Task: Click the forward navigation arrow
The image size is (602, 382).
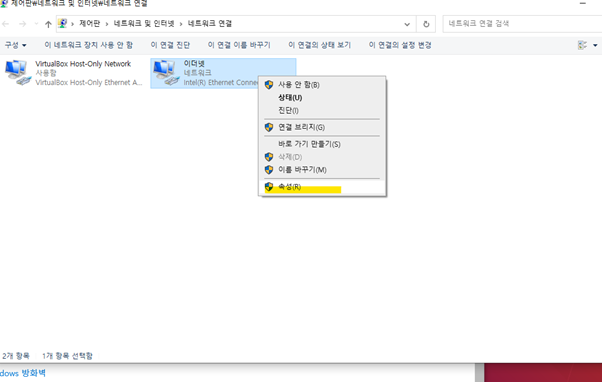Action: 23,24
